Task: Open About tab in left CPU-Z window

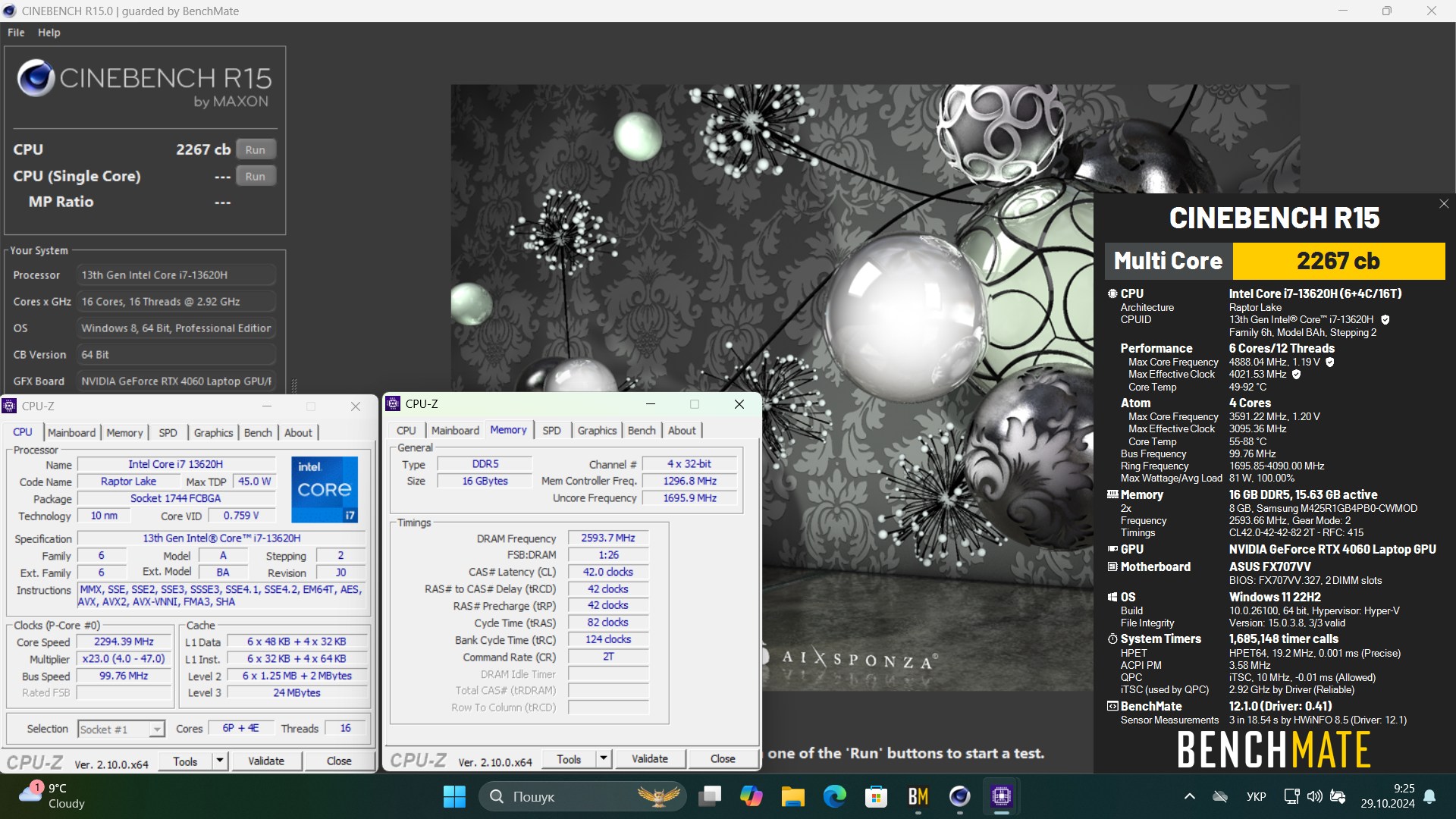Action: point(298,432)
